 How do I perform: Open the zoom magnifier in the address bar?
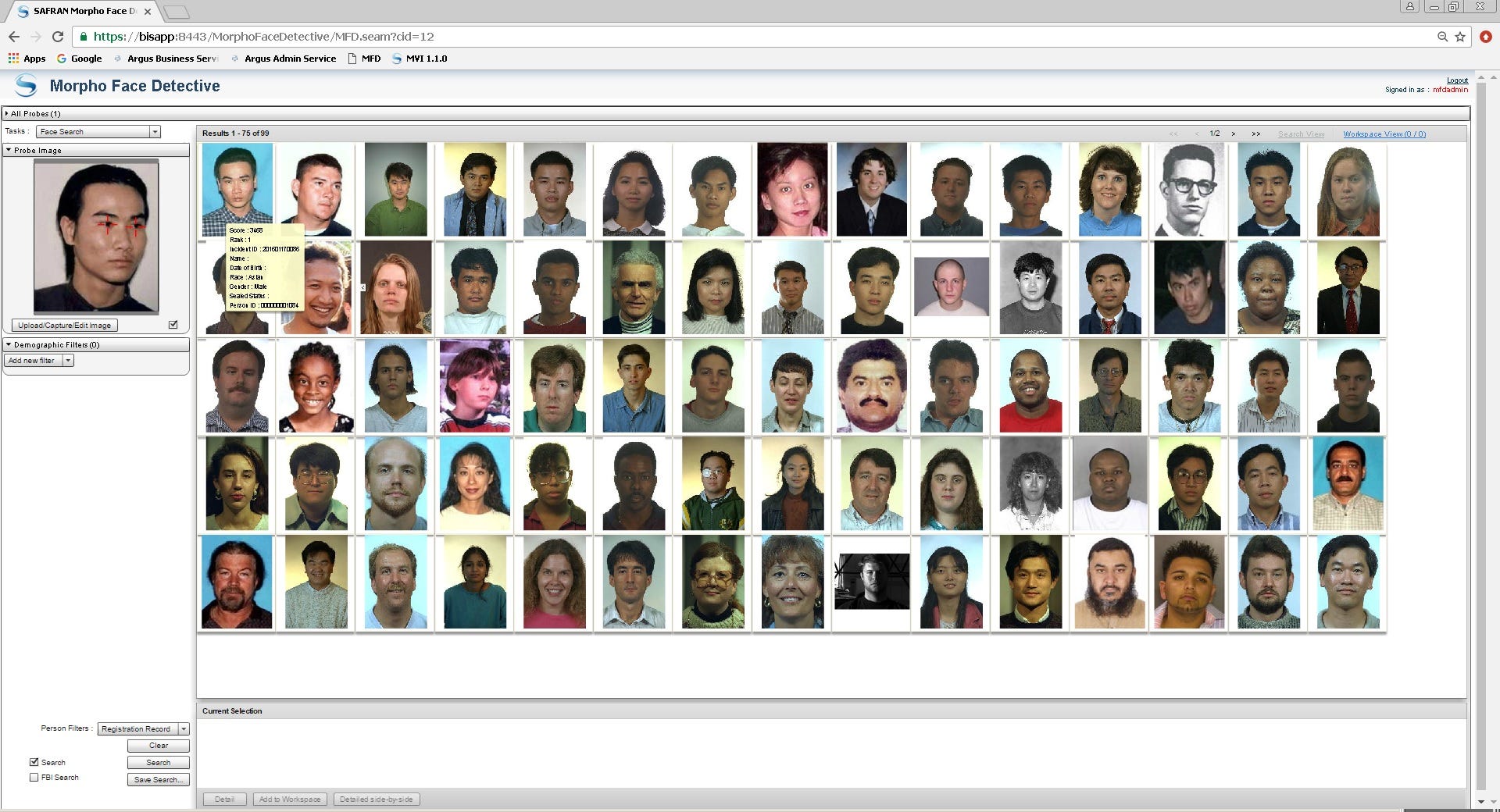(x=1442, y=37)
